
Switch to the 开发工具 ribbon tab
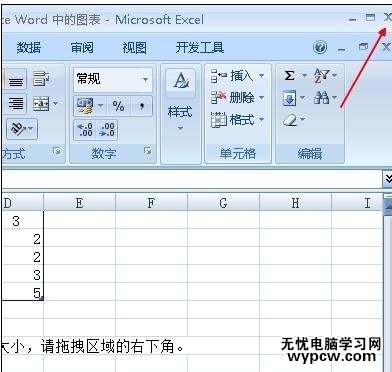click(x=199, y=48)
